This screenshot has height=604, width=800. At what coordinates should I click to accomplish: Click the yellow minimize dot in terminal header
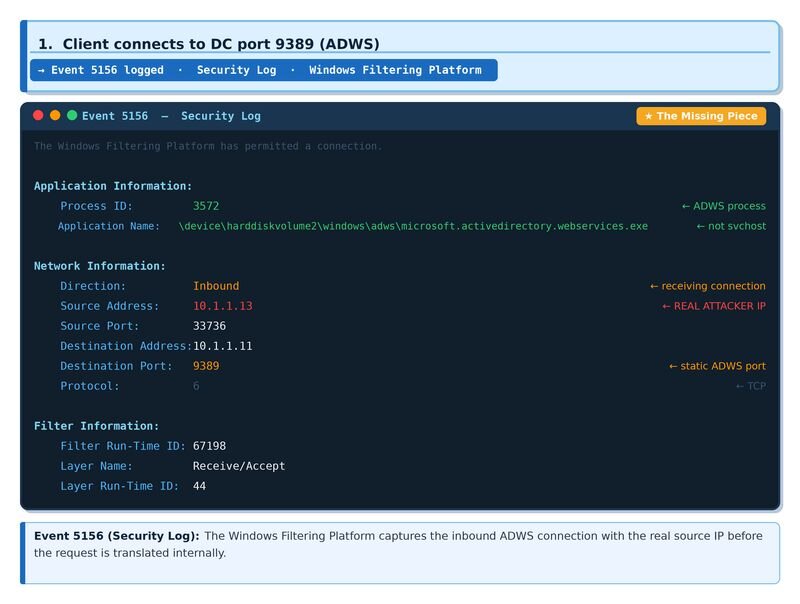(55, 116)
